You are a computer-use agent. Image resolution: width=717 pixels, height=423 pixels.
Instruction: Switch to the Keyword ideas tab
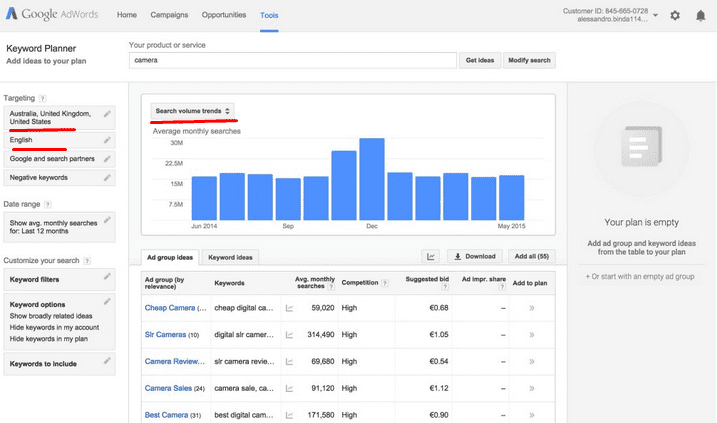[x=230, y=257]
